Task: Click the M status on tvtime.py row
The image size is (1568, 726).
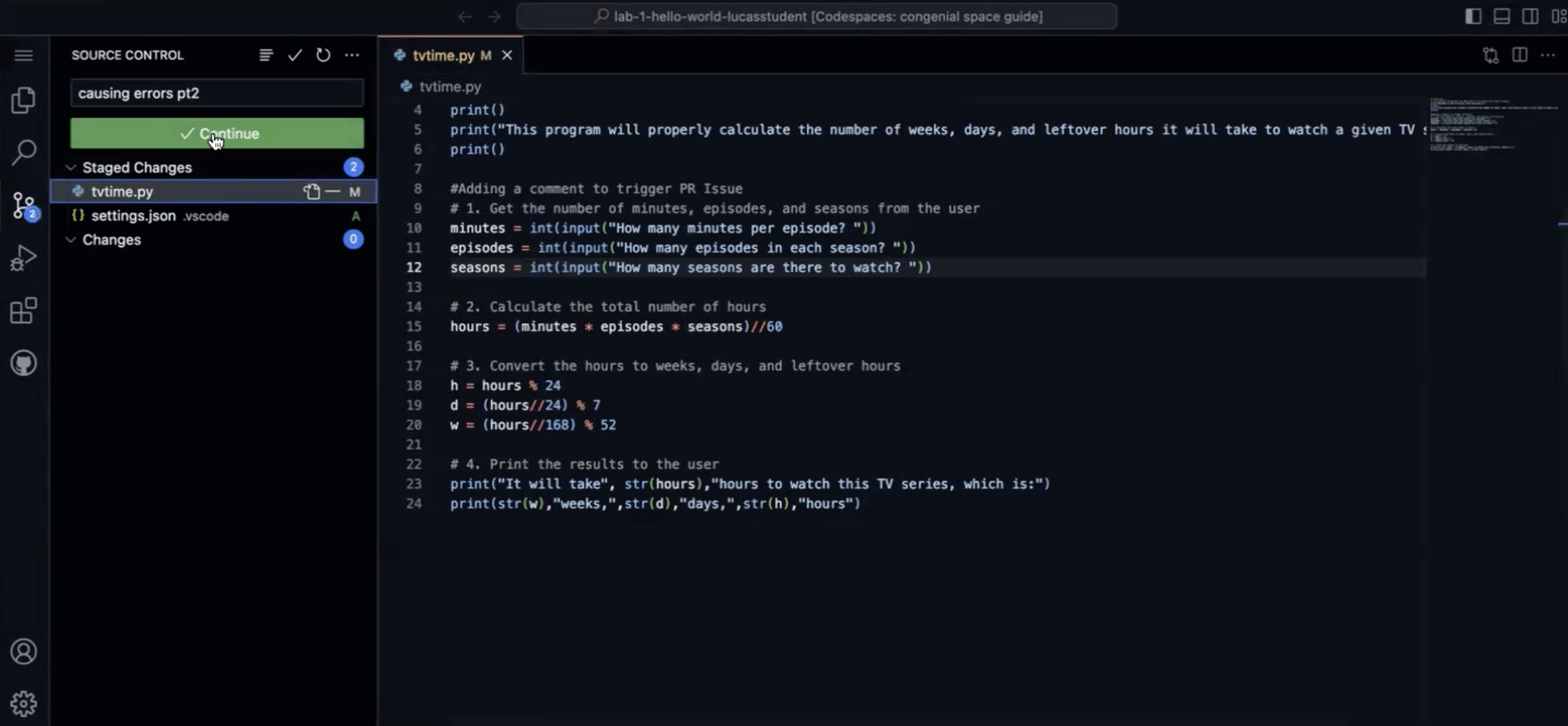Action: coord(355,192)
